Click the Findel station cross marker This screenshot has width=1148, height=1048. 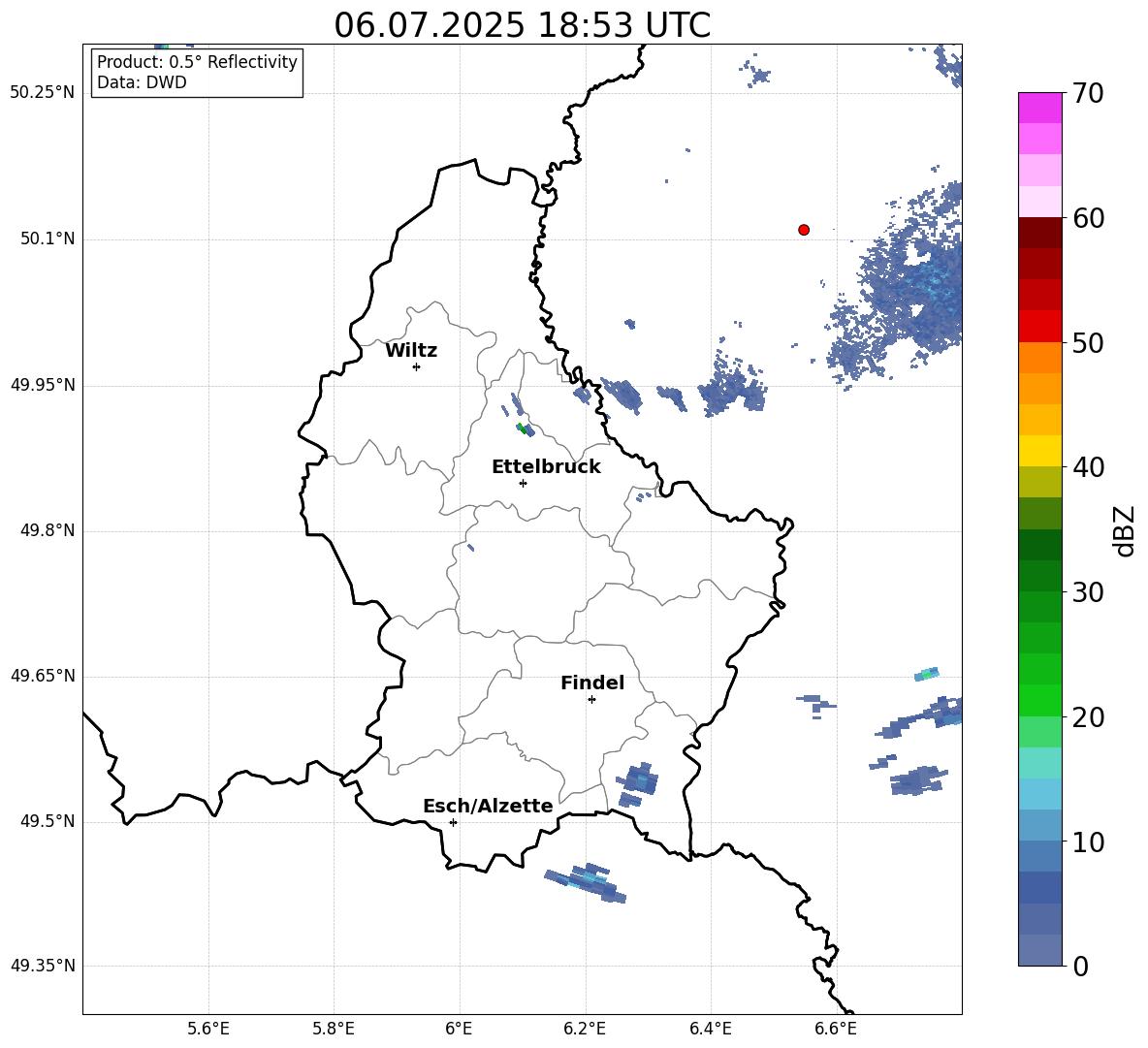[591, 700]
